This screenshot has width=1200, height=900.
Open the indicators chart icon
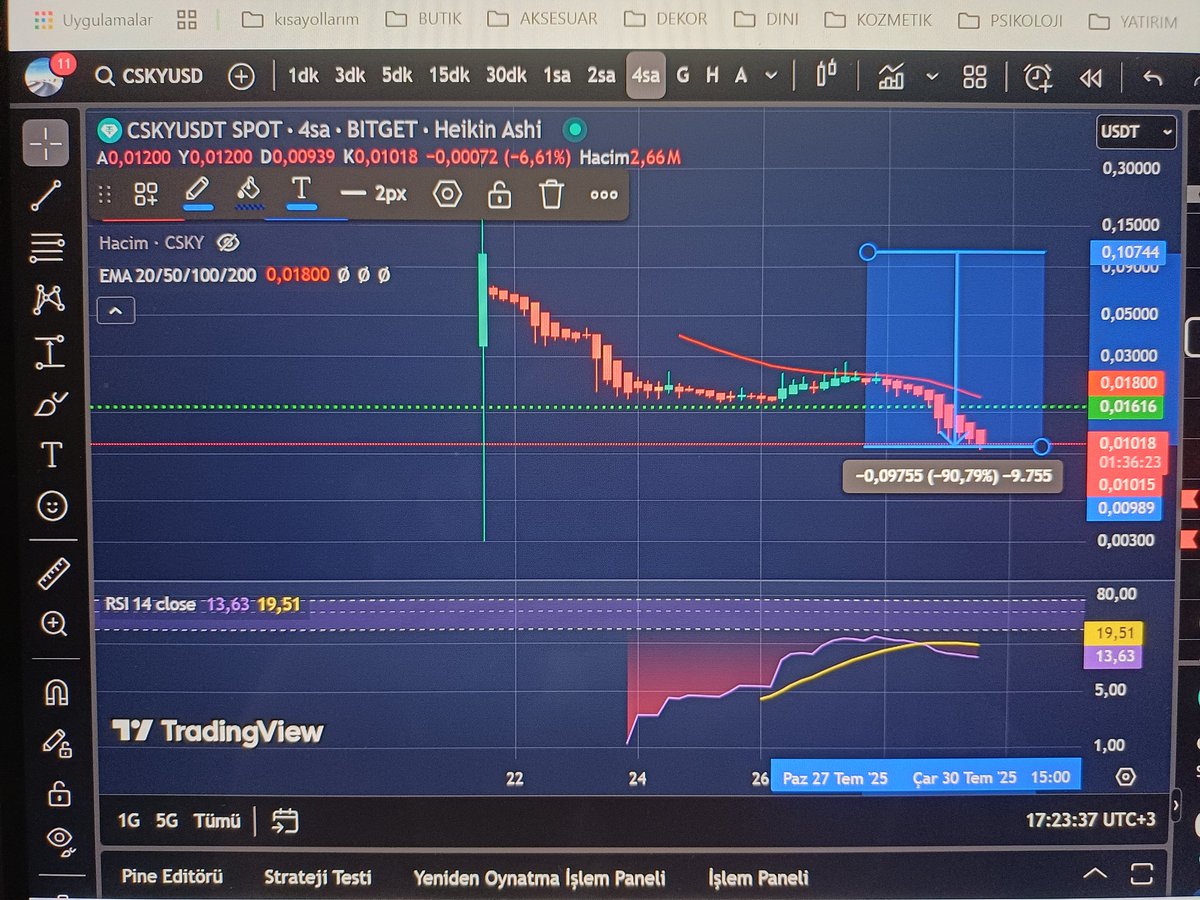tap(891, 76)
